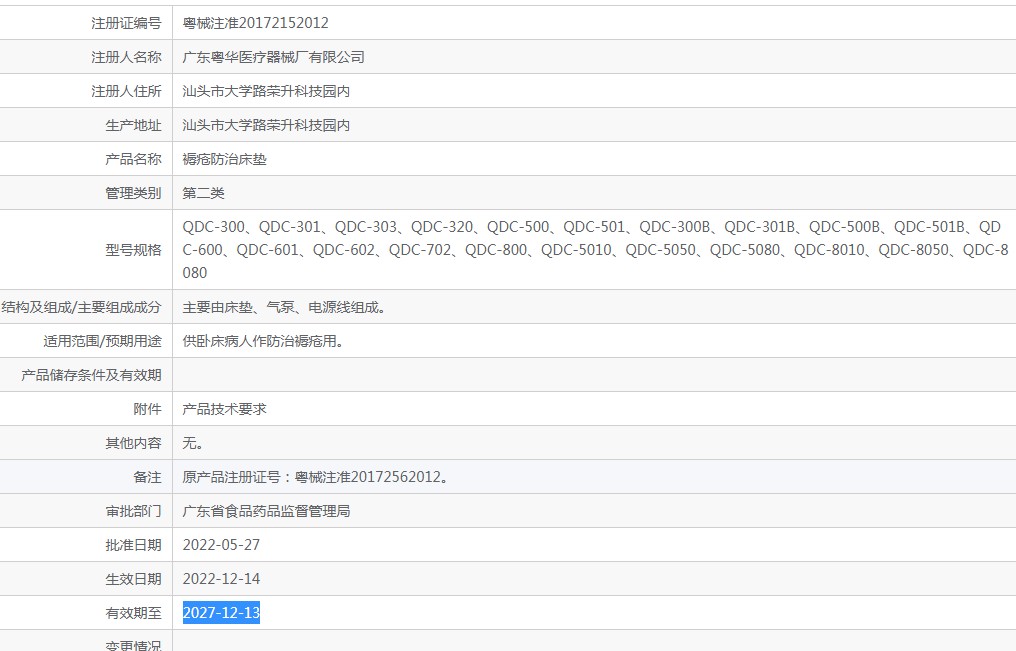
Task: Select the approval date '2022-05-27'
Action: point(221,545)
